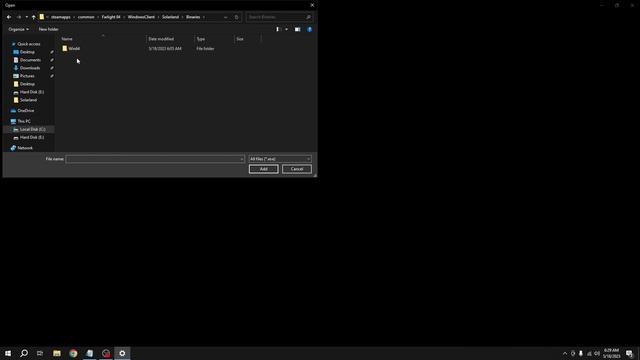Select Quick access in navigation pane
This screenshot has width=640, height=360.
(29, 44)
